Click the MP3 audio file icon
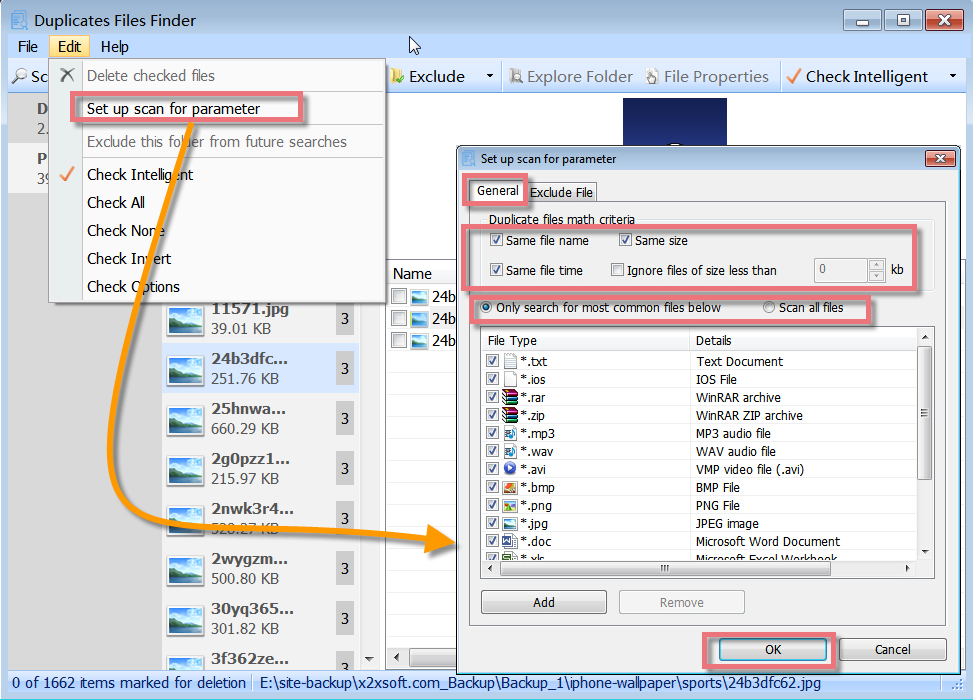 [512, 432]
